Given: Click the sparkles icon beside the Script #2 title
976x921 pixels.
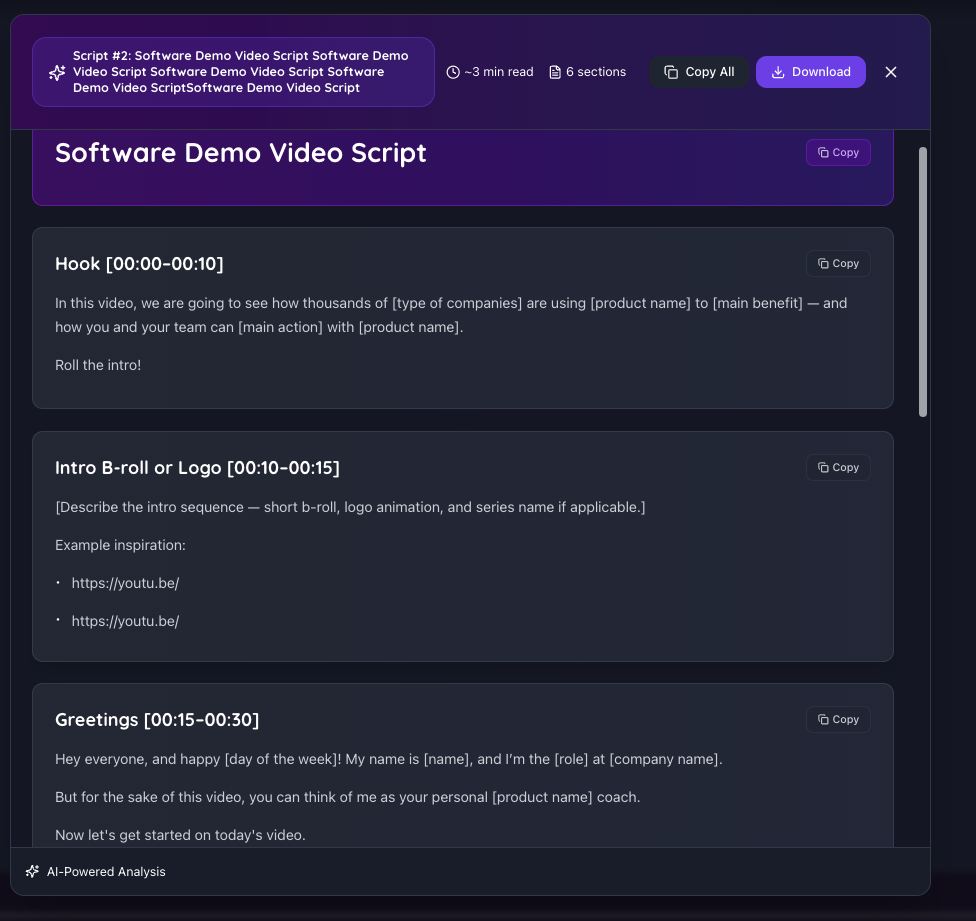Looking at the screenshot, I should click(57, 72).
